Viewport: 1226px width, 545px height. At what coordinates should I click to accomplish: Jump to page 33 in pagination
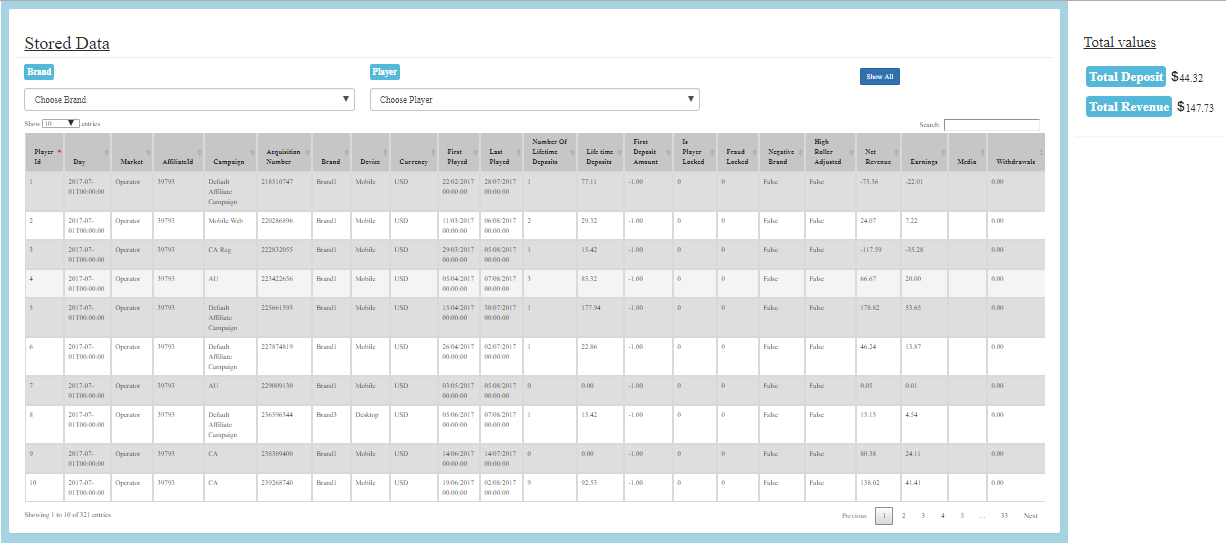[1004, 516]
